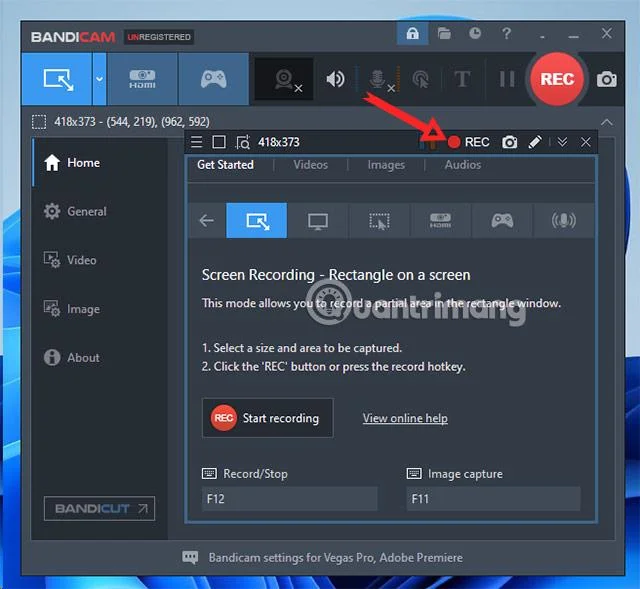Toggle the webcam overlay icon
This screenshot has width=640, height=589.
pyautogui.click(x=284, y=79)
